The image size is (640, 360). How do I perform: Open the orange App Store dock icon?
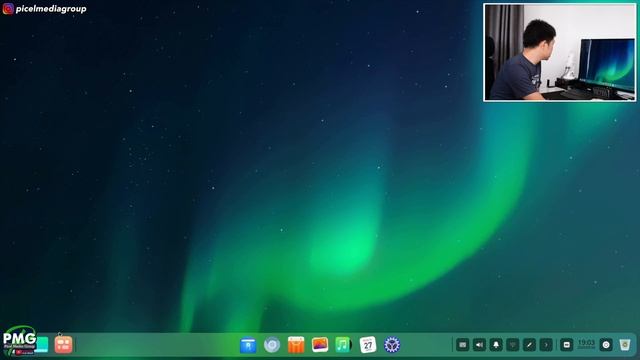(x=296, y=345)
